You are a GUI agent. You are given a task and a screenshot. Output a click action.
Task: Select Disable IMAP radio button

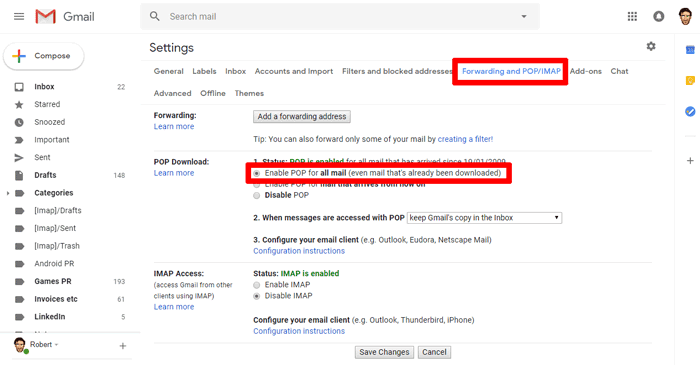pos(257,296)
